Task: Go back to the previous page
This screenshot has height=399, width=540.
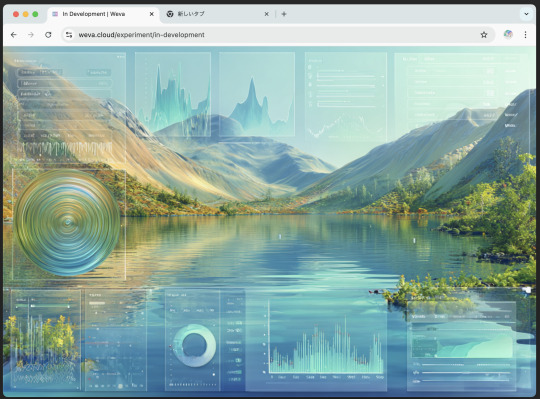Action: pos(14,35)
